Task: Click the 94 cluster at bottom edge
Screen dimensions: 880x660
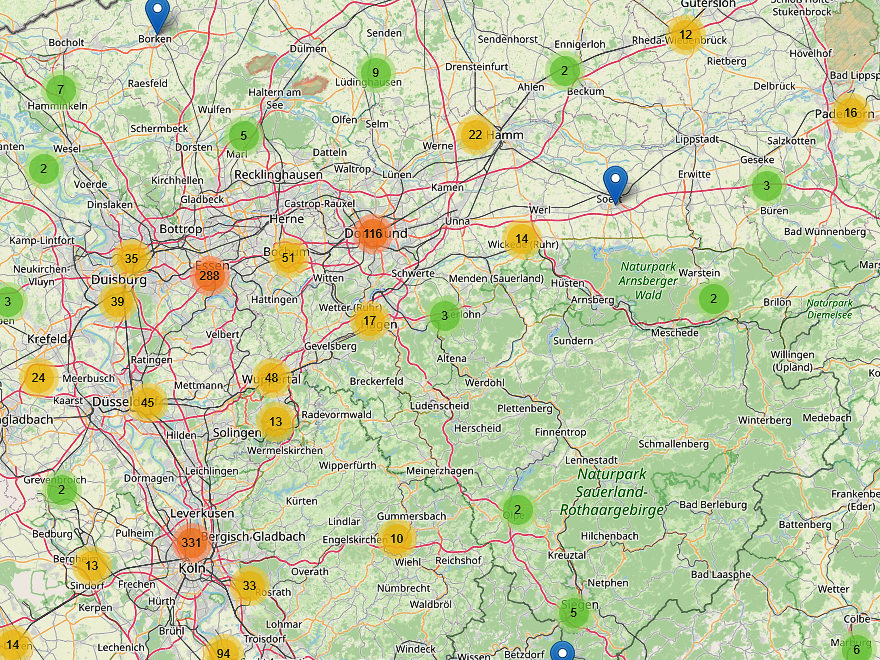Action: (223, 653)
